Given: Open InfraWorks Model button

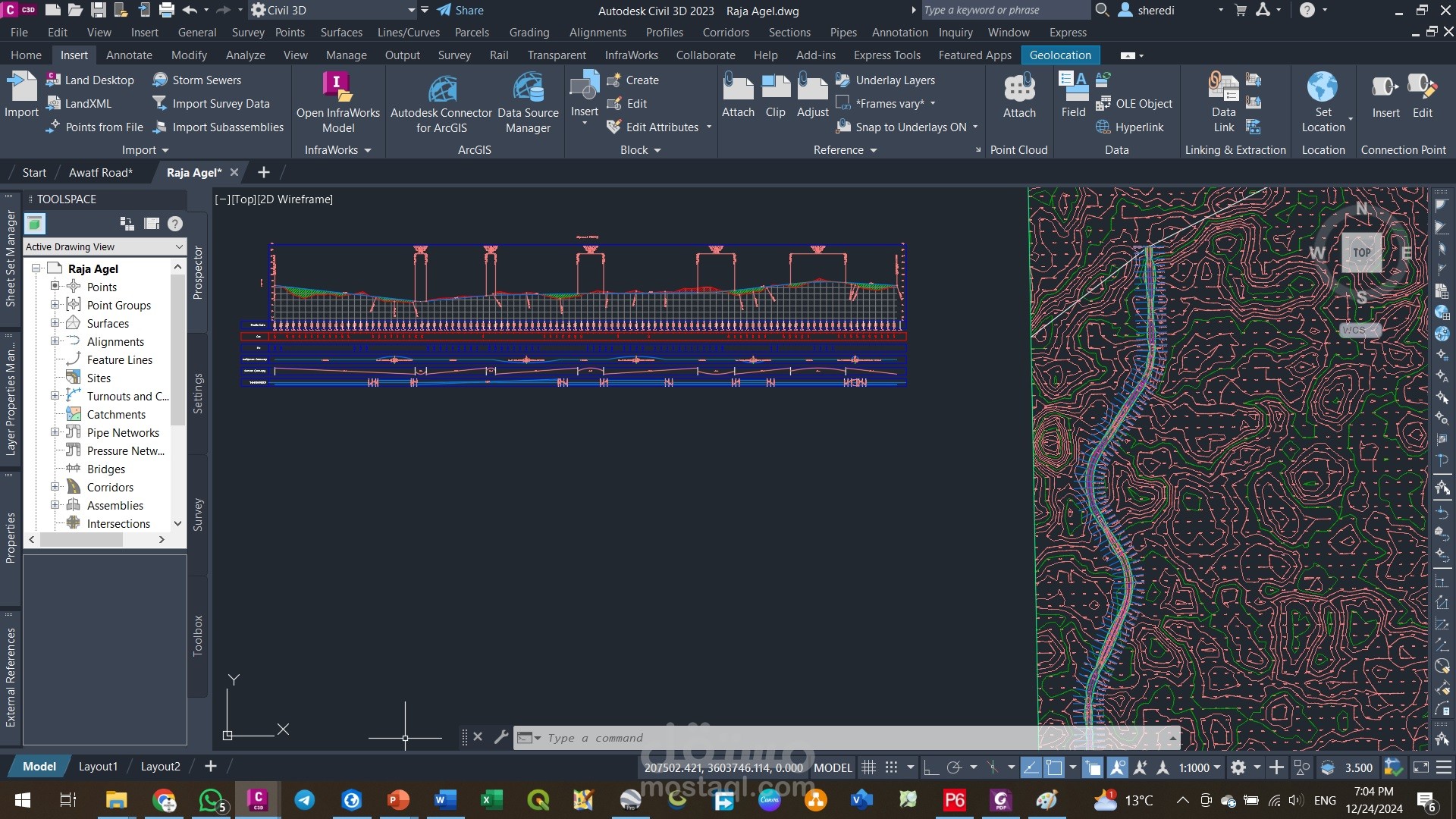Looking at the screenshot, I should [338, 102].
